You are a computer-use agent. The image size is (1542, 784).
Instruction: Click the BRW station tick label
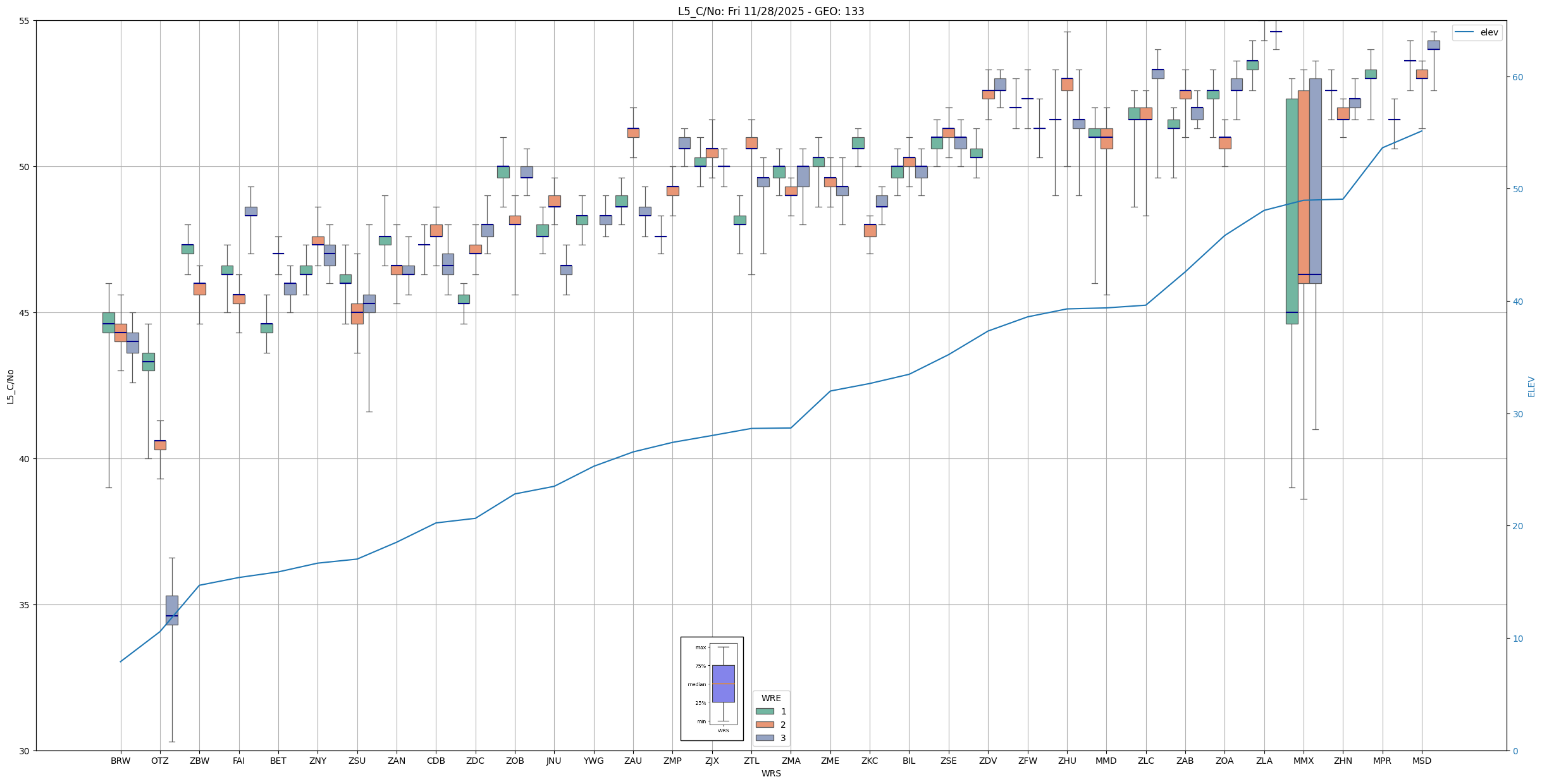tap(120, 761)
